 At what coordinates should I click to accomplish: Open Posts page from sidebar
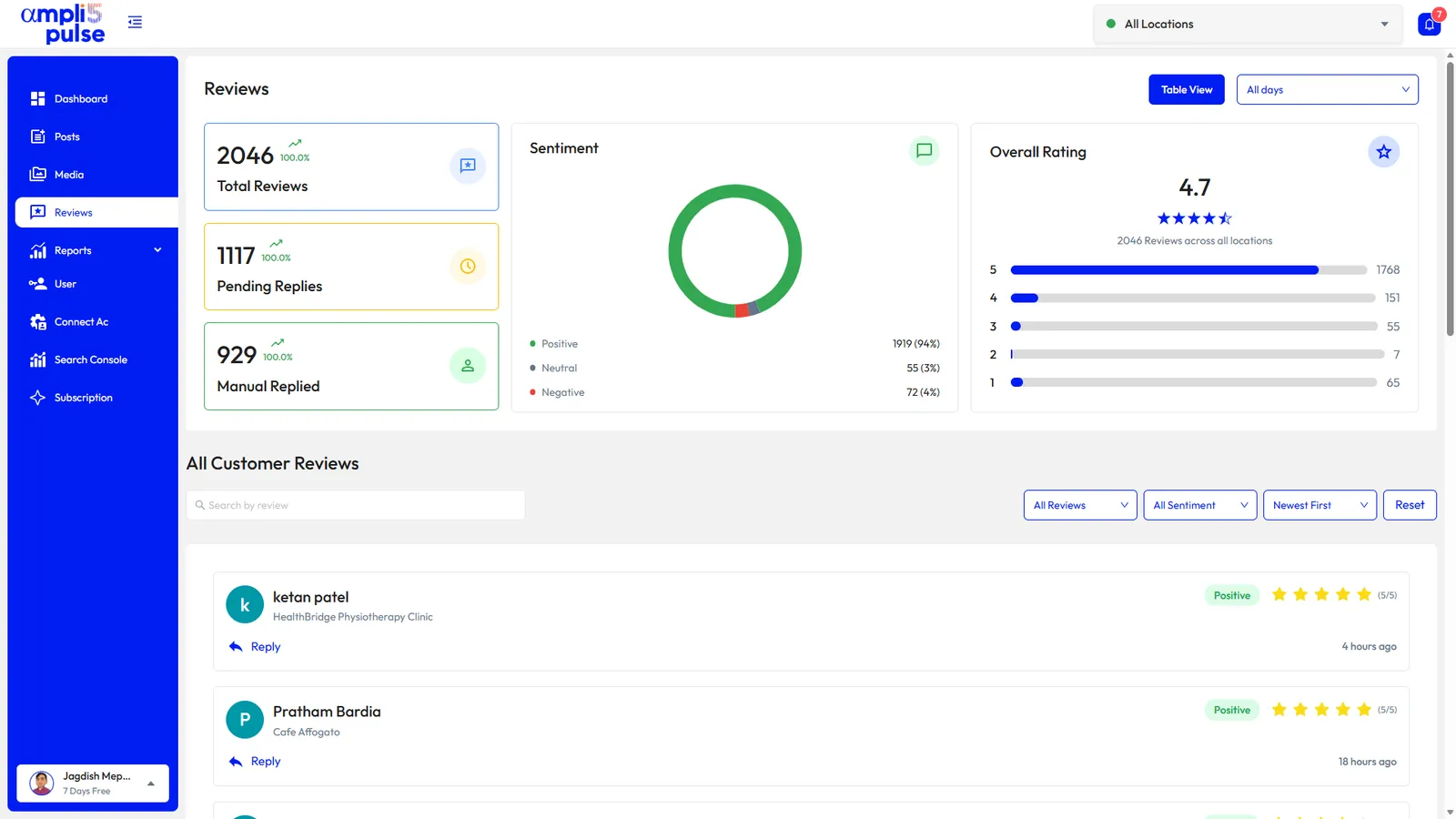click(96, 136)
